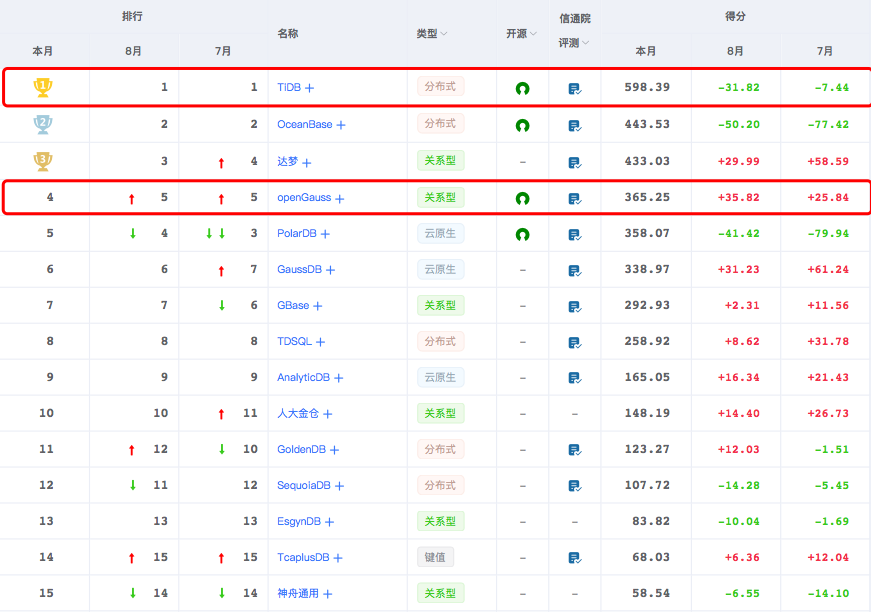Open TiDB's 信通院 evaluation icon
Viewport: 871px width, 612px height.
(x=574, y=89)
